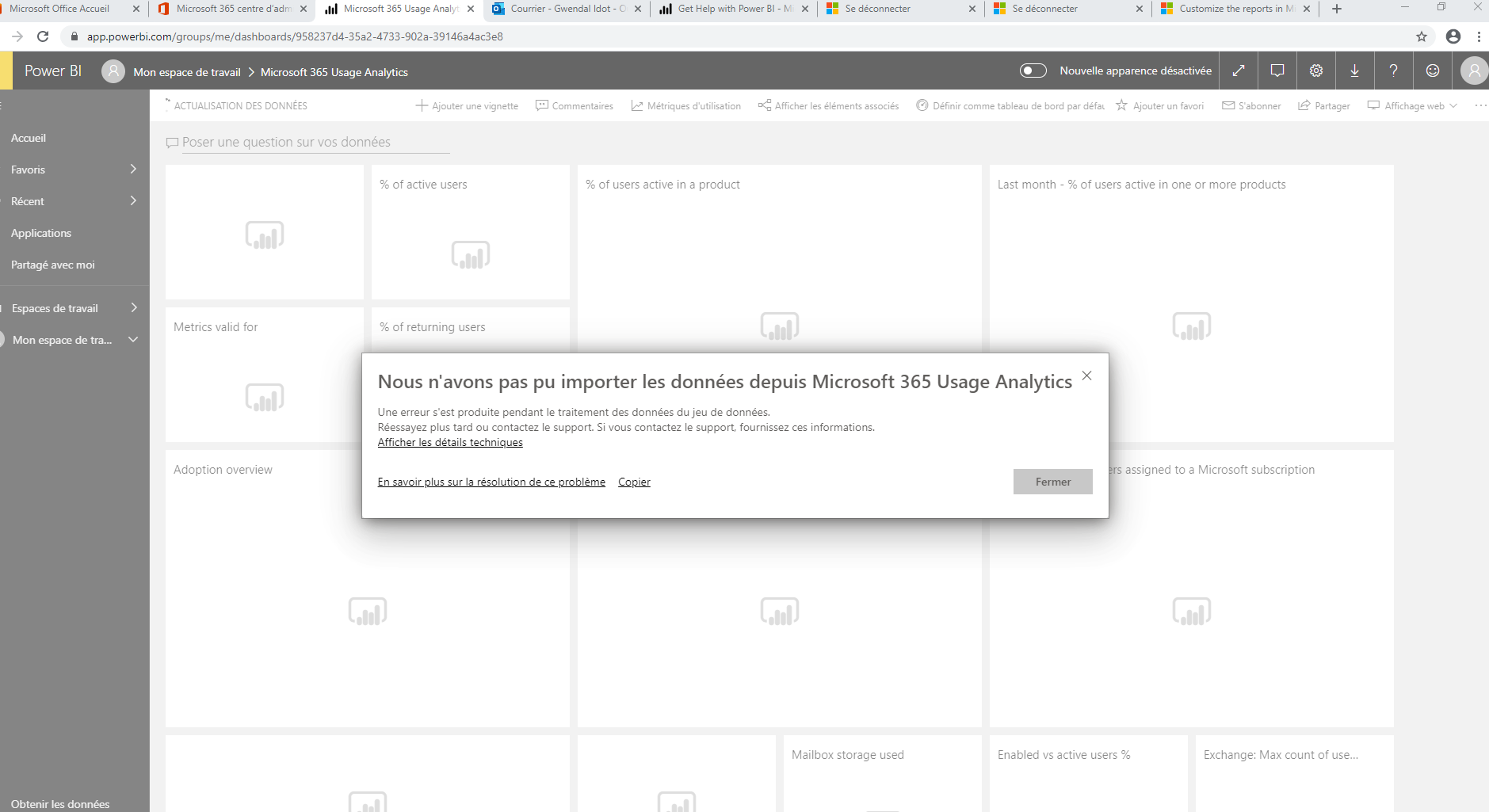Open the Mailbox storage used tile
The image size is (1489, 812).
pyautogui.click(x=883, y=773)
